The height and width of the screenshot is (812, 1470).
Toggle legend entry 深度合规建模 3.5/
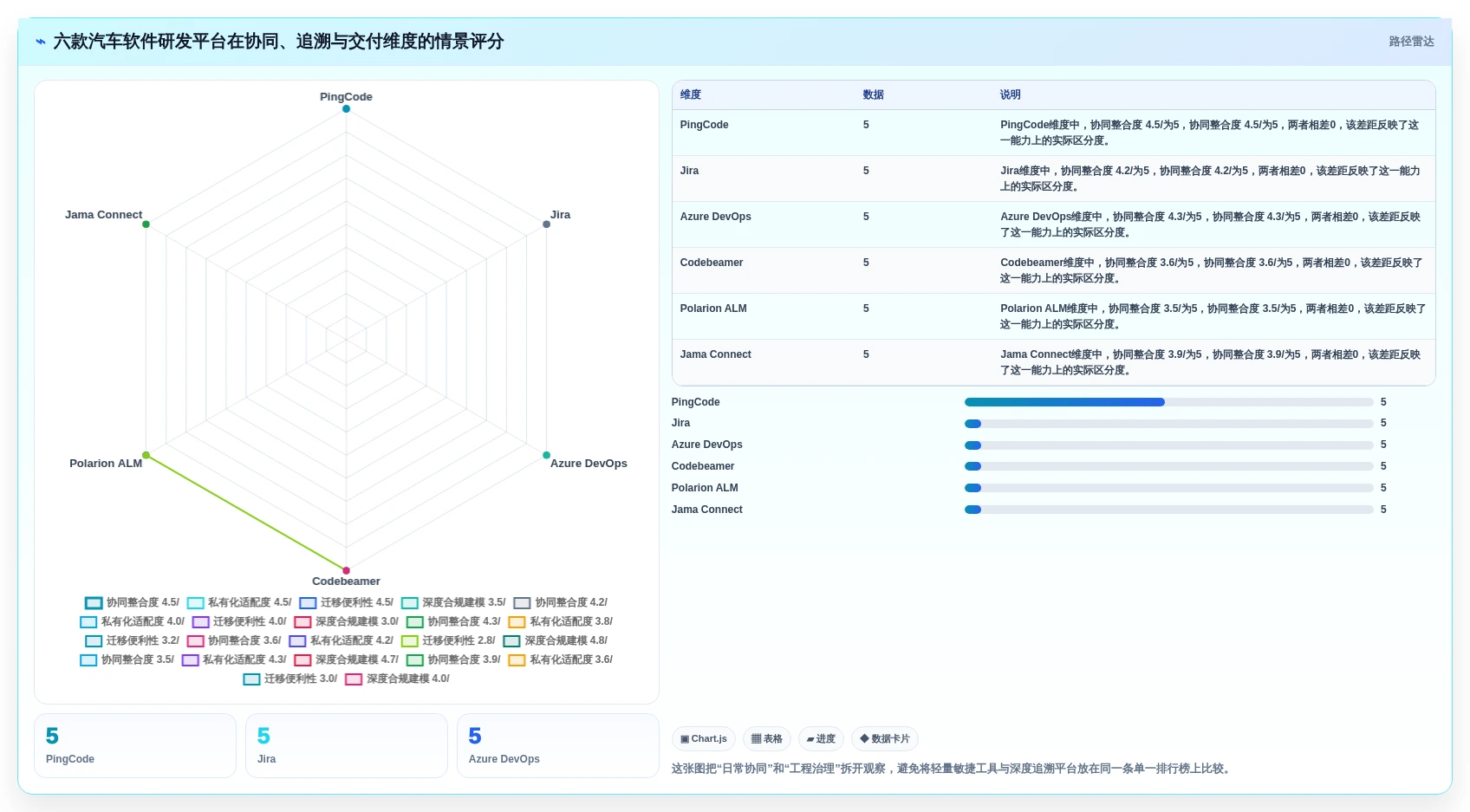453,602
